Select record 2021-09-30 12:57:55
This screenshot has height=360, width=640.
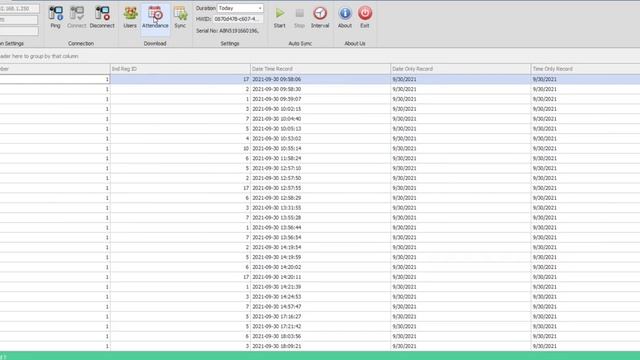[x=320, y=188]
